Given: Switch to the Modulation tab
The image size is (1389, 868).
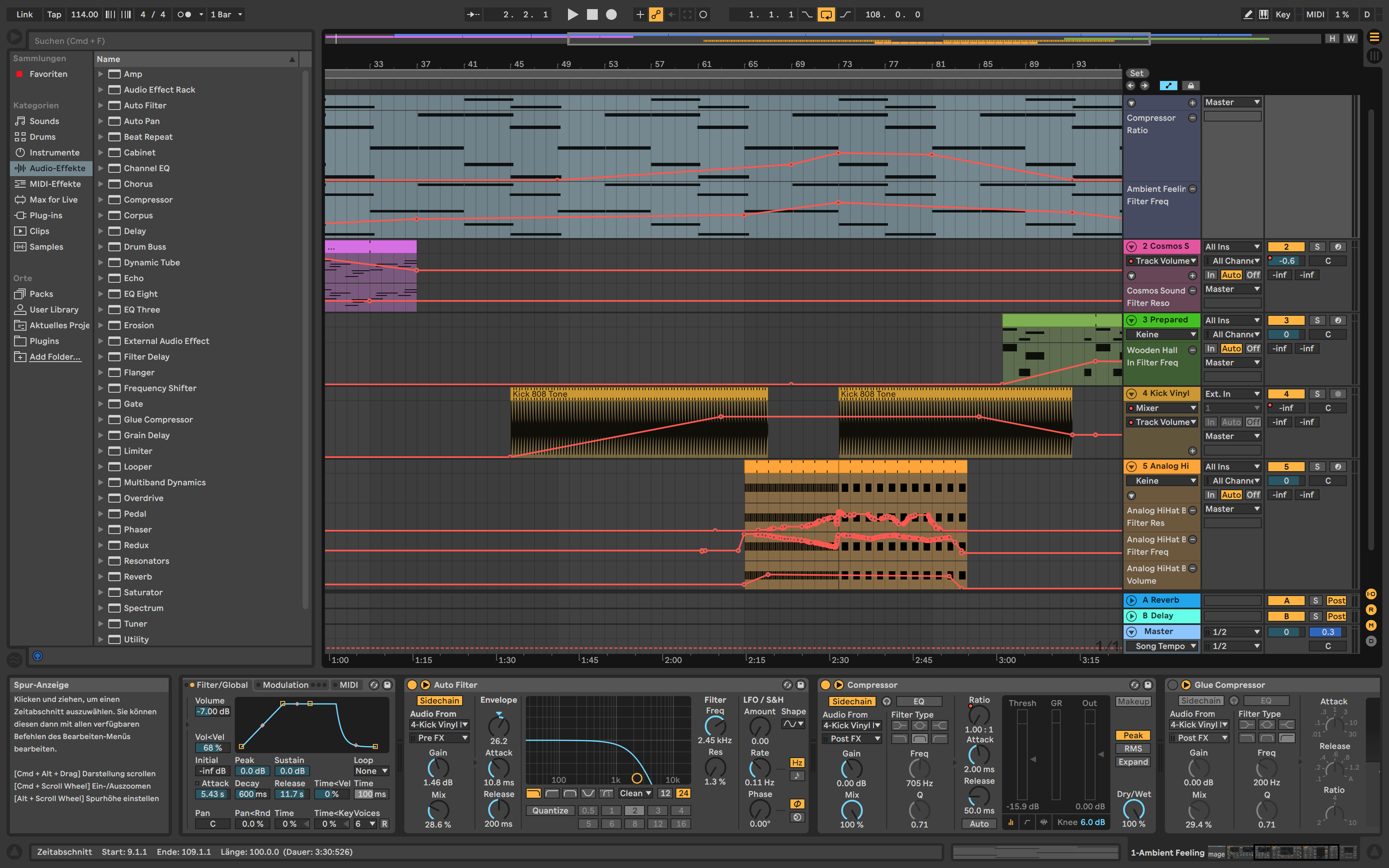Looking at the screenshot, I should click(x=285, y=685).
